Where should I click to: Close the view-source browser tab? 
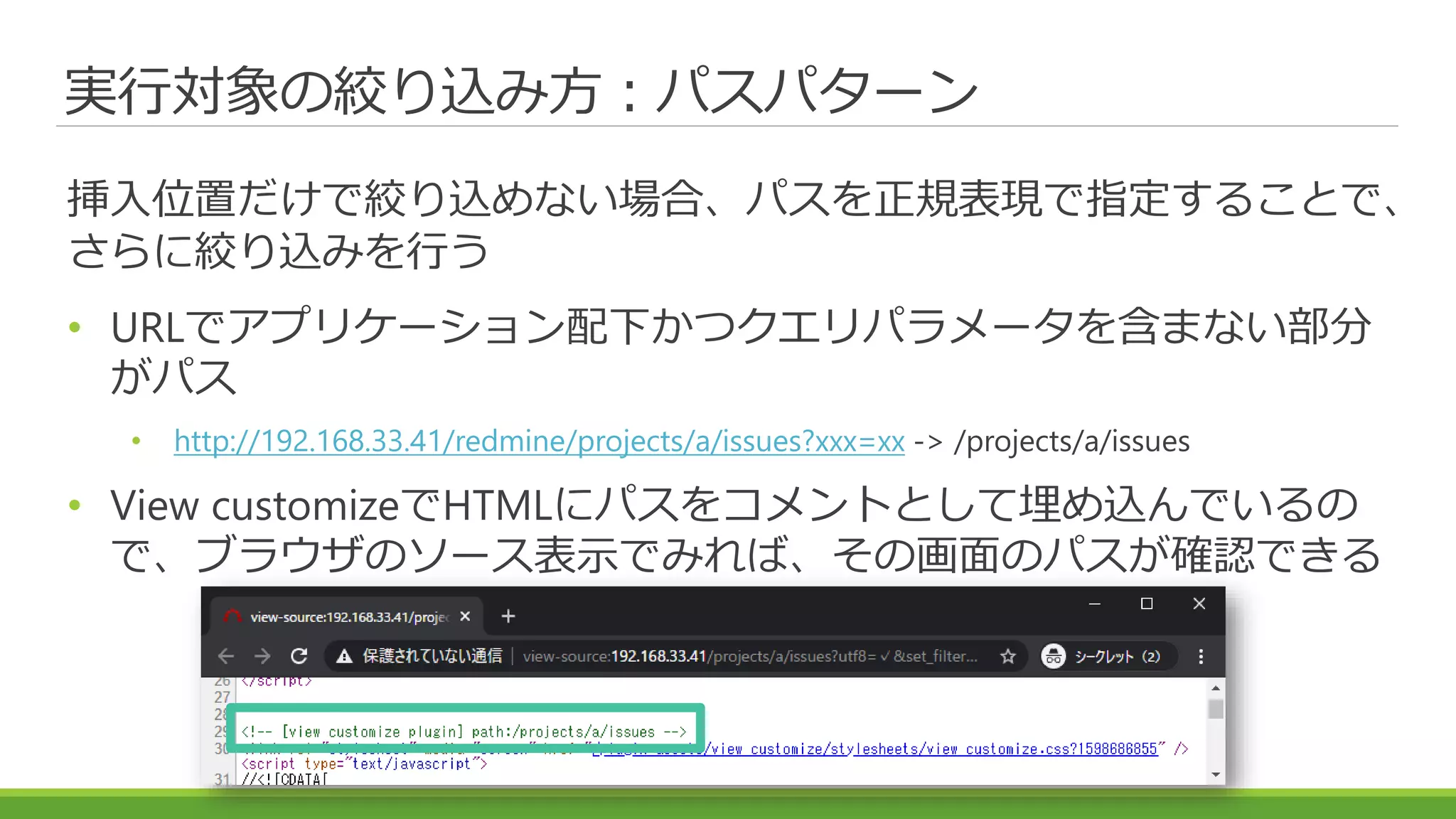pos(465,616)
